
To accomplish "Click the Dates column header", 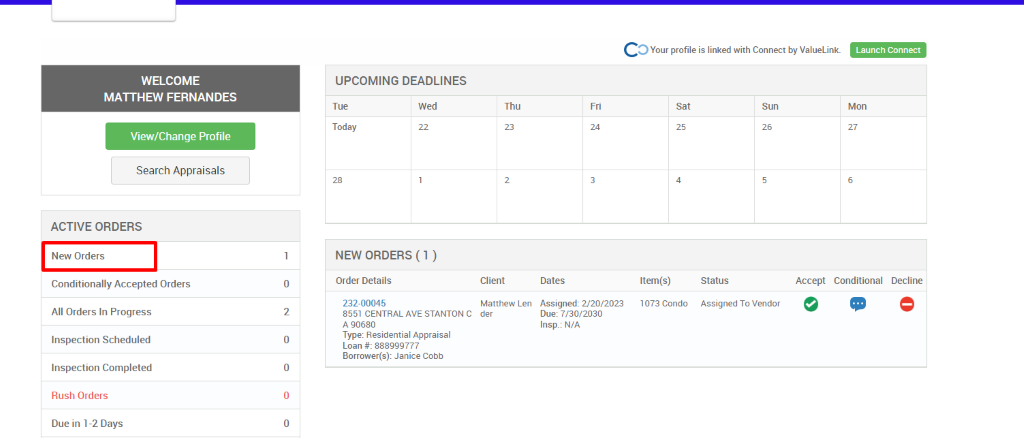I will (x=552, y=281).
